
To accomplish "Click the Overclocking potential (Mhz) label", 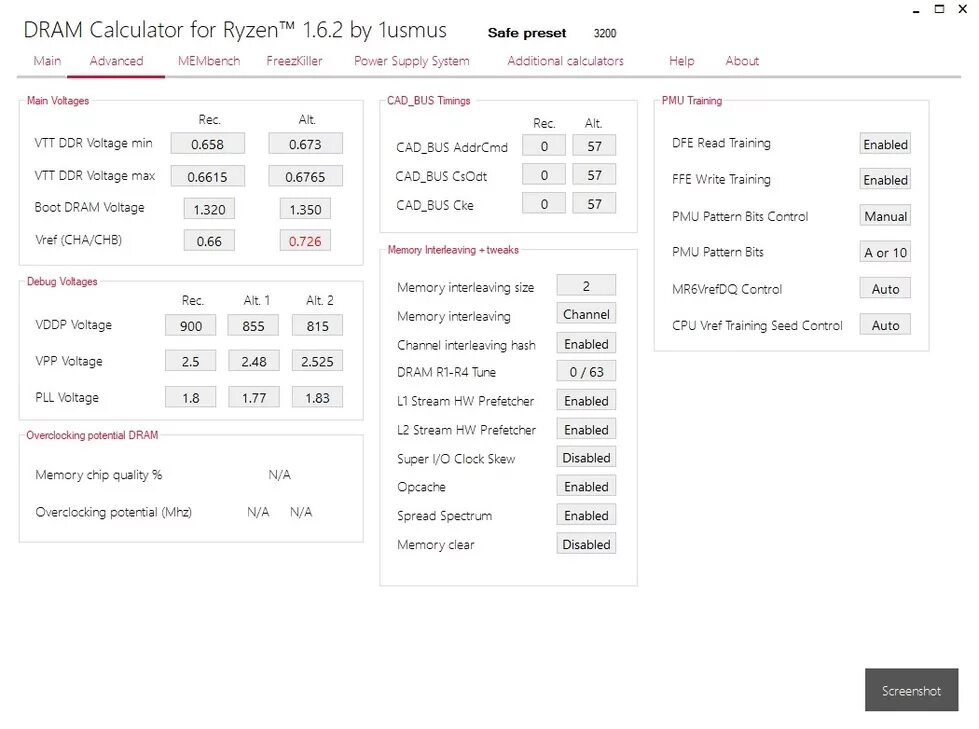I will point(113,512).
